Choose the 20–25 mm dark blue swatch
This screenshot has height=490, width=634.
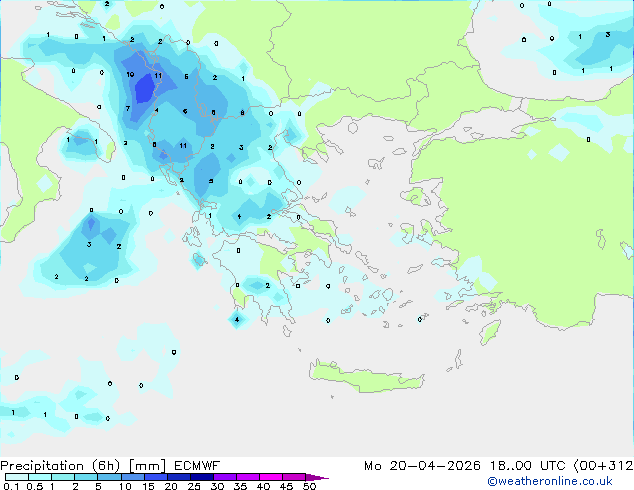(x=178, y=477)
